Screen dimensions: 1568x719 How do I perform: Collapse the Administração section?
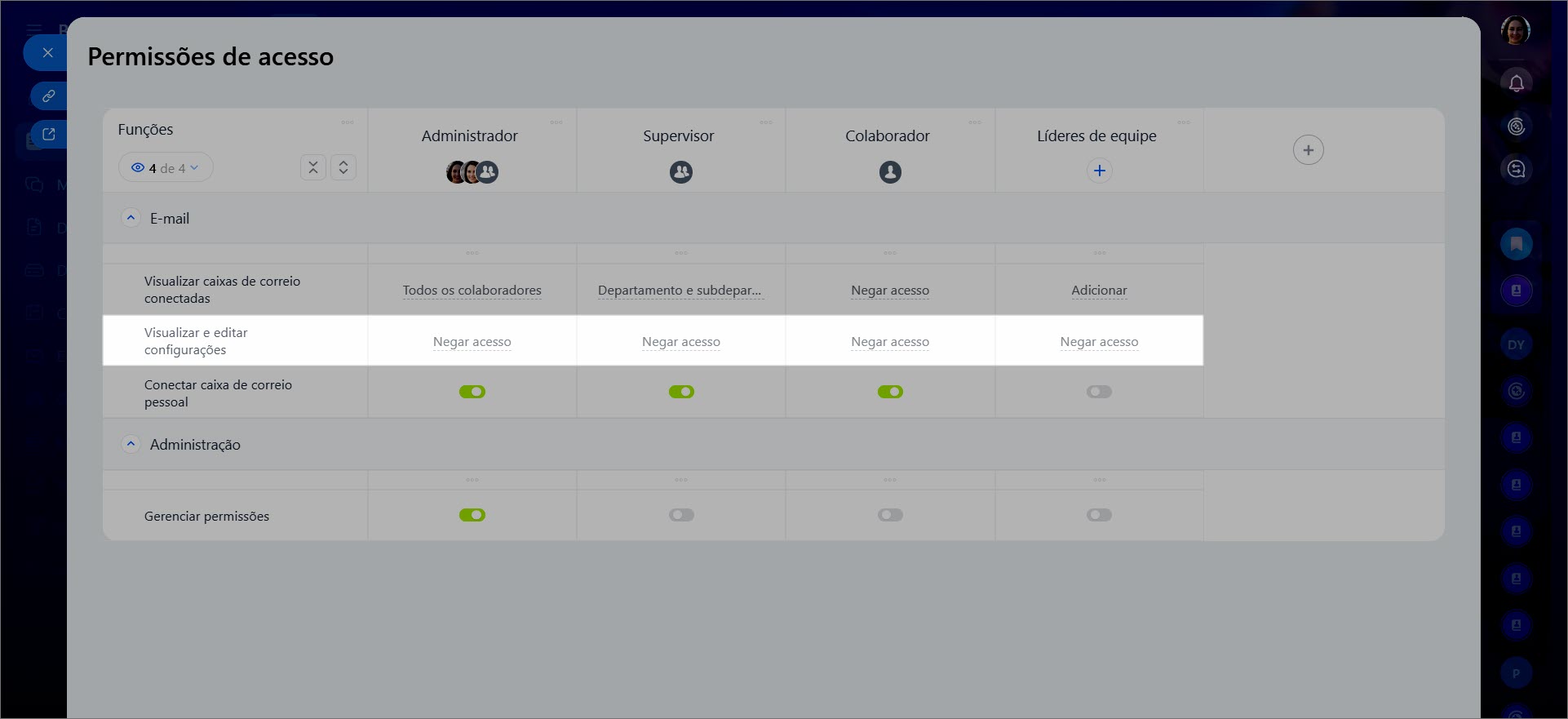(131, 444)
